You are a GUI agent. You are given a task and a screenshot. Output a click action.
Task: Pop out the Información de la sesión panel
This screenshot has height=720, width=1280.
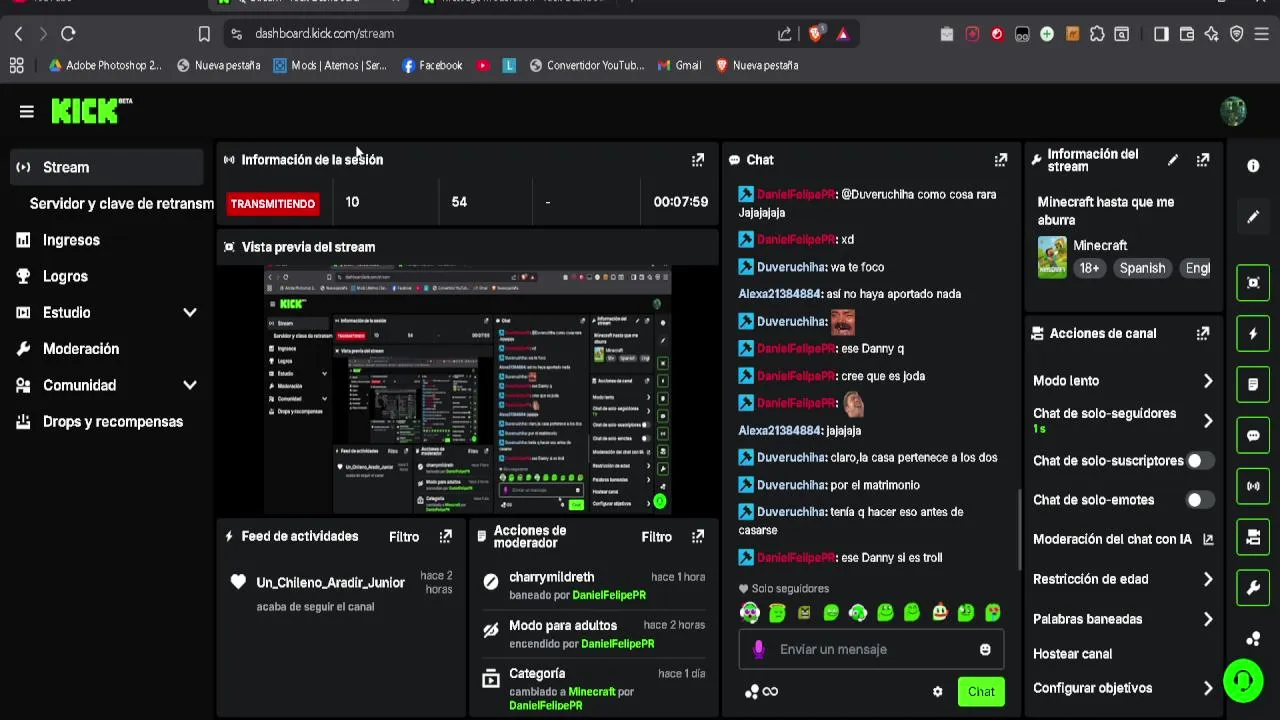pyautogui.click(x=698, y=160)
